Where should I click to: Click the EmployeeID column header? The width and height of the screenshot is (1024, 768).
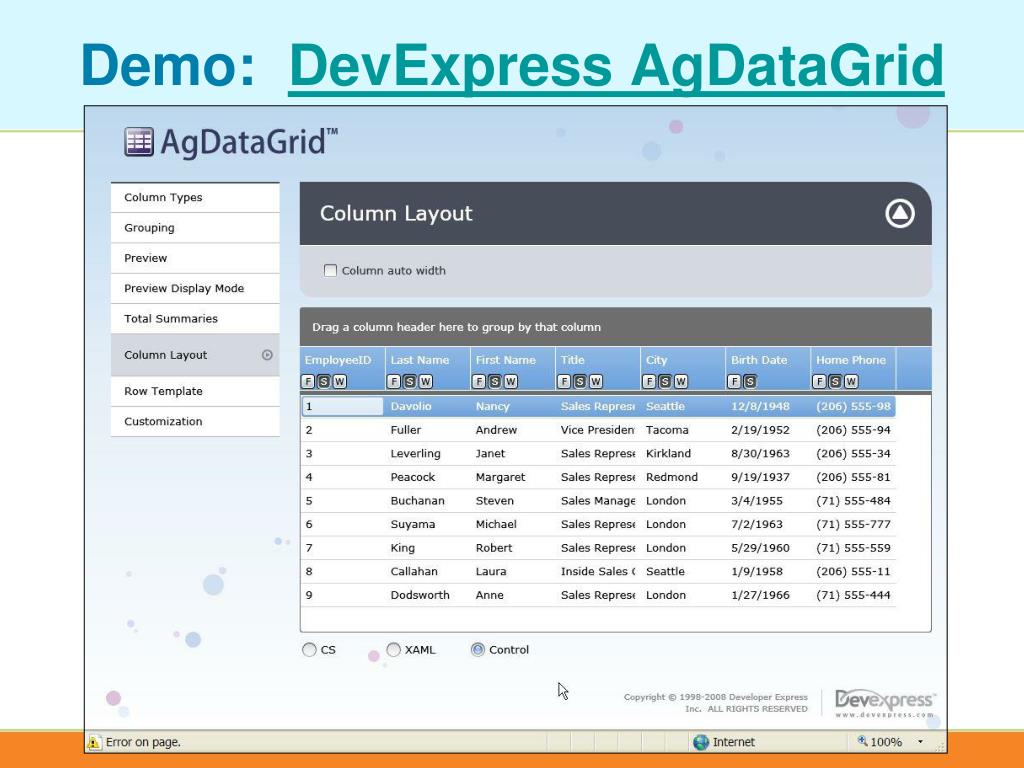click(343, 369)
